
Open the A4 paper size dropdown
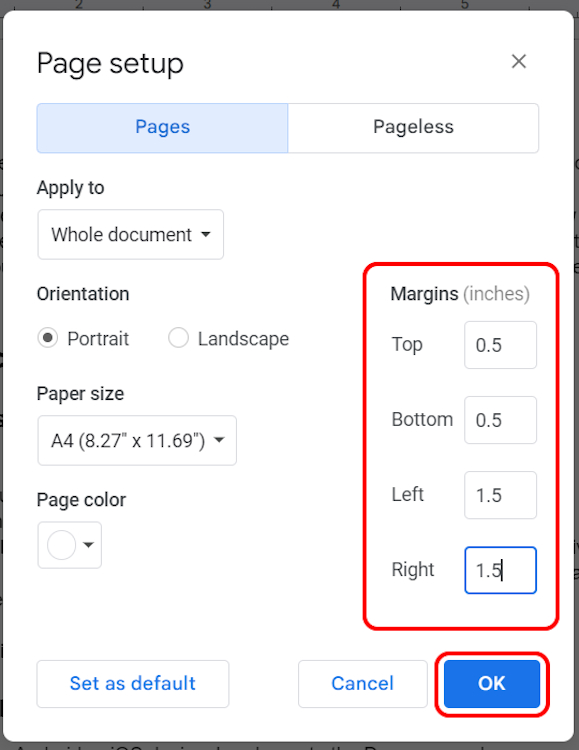137,441
